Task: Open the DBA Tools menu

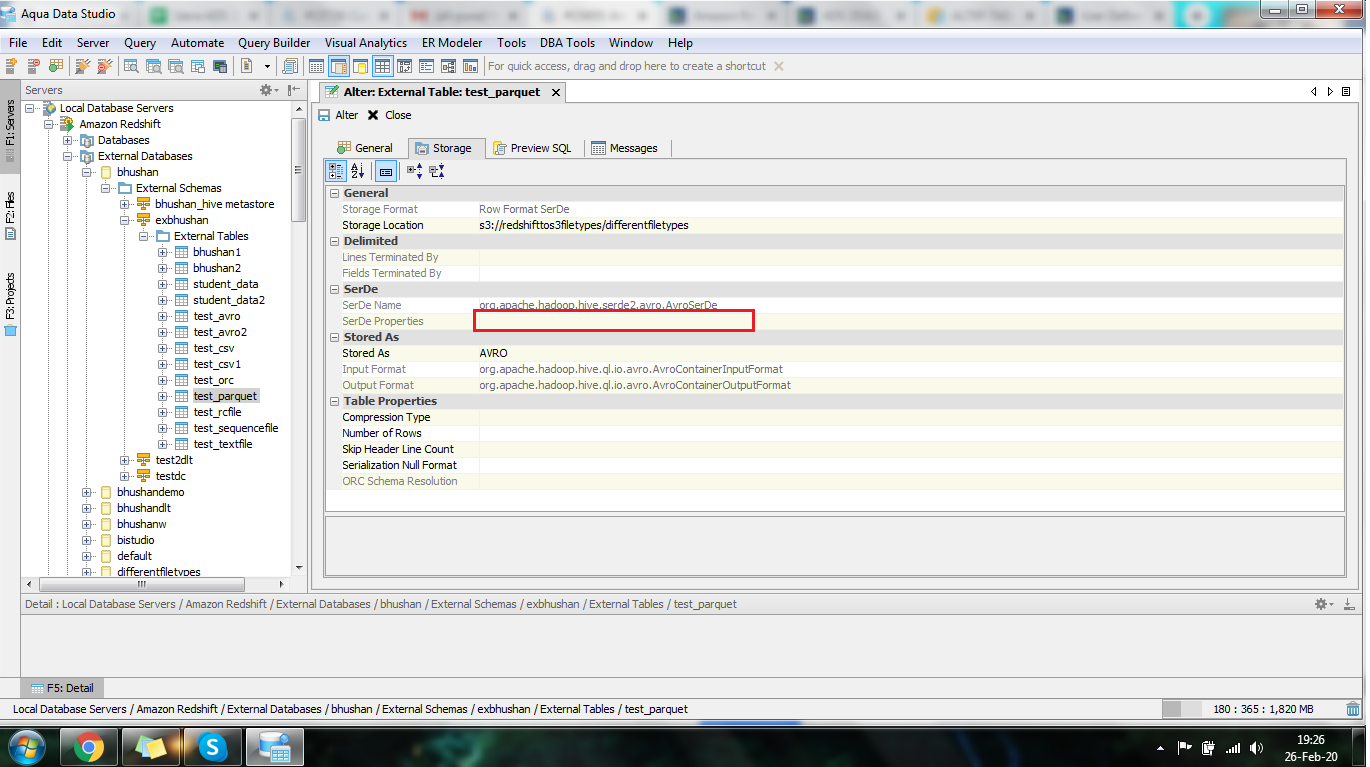Action: pos(567,43)
